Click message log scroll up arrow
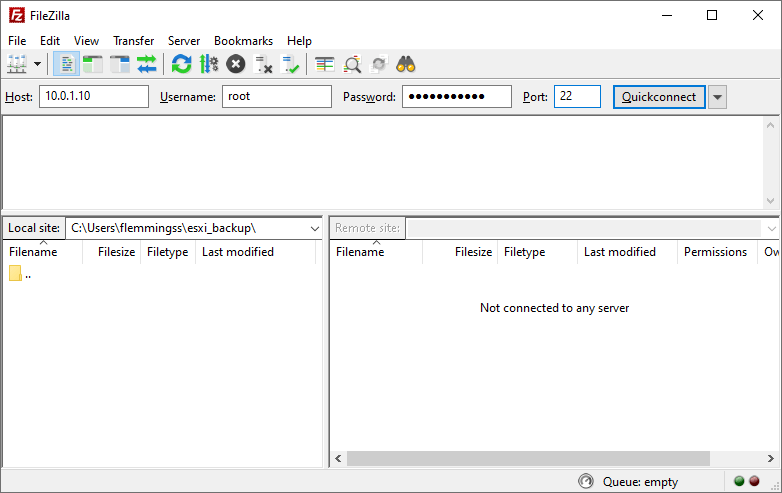Viewport: 782px width, 493px height. pos(771,125)
